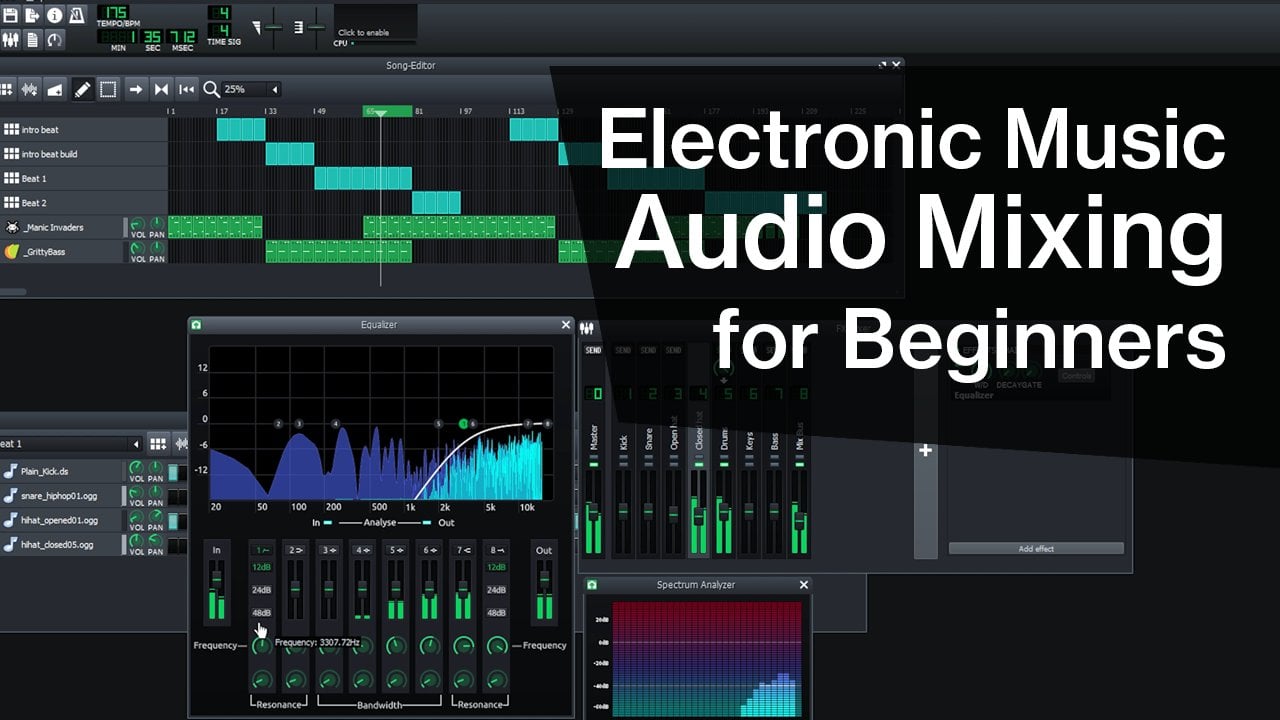Image resolution: width=1280 pixels, height=720 pixels.
Task: Click the Equalizer output gain fader
Action: [544, 590]
